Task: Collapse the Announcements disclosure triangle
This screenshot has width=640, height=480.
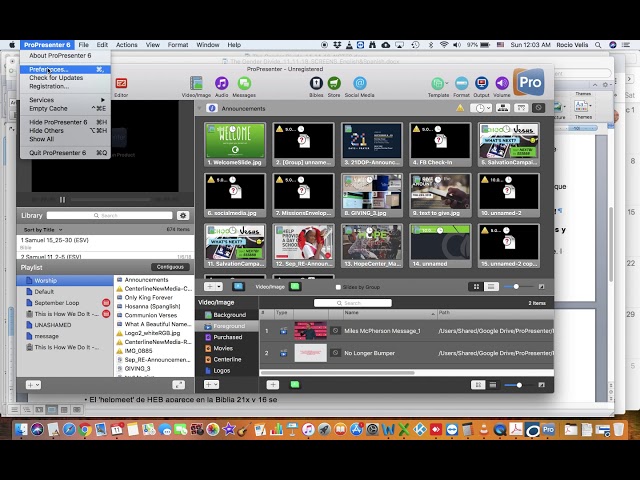Action: [200, 108]
